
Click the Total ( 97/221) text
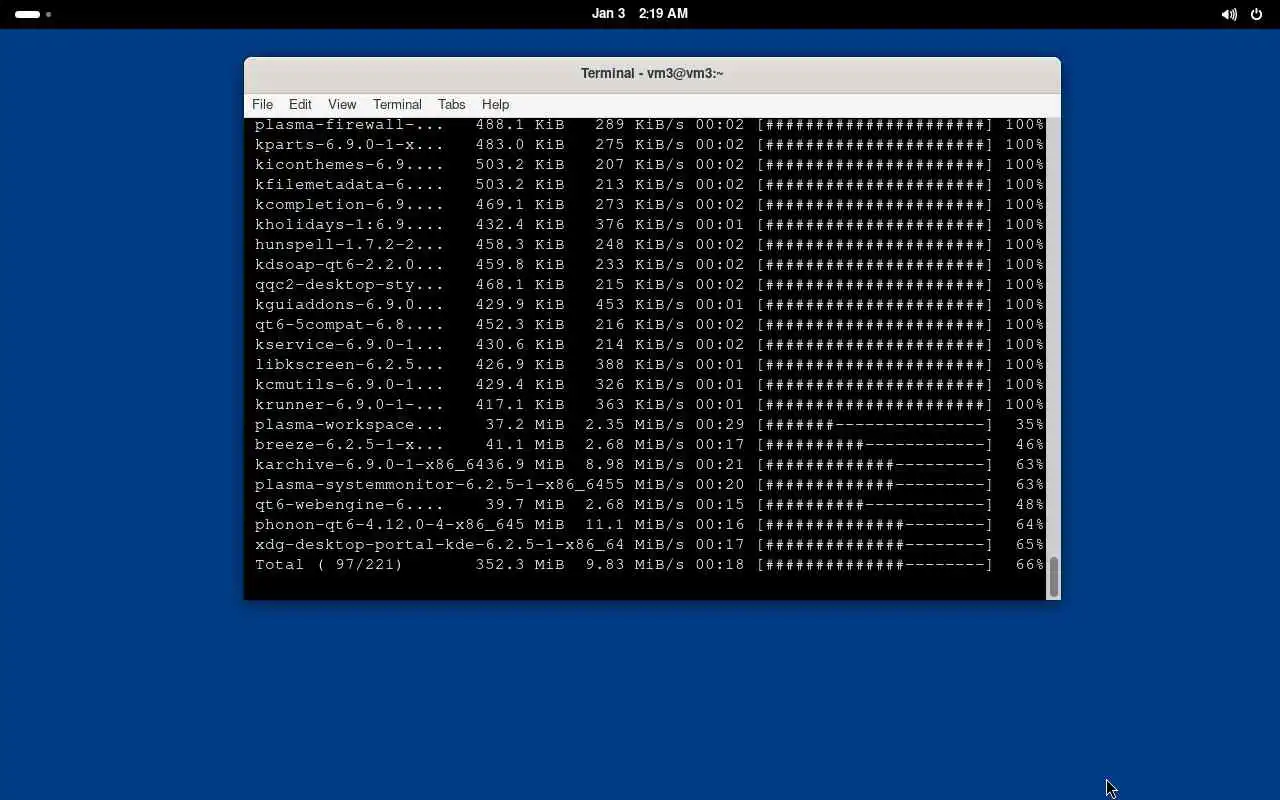pos(329,565)
